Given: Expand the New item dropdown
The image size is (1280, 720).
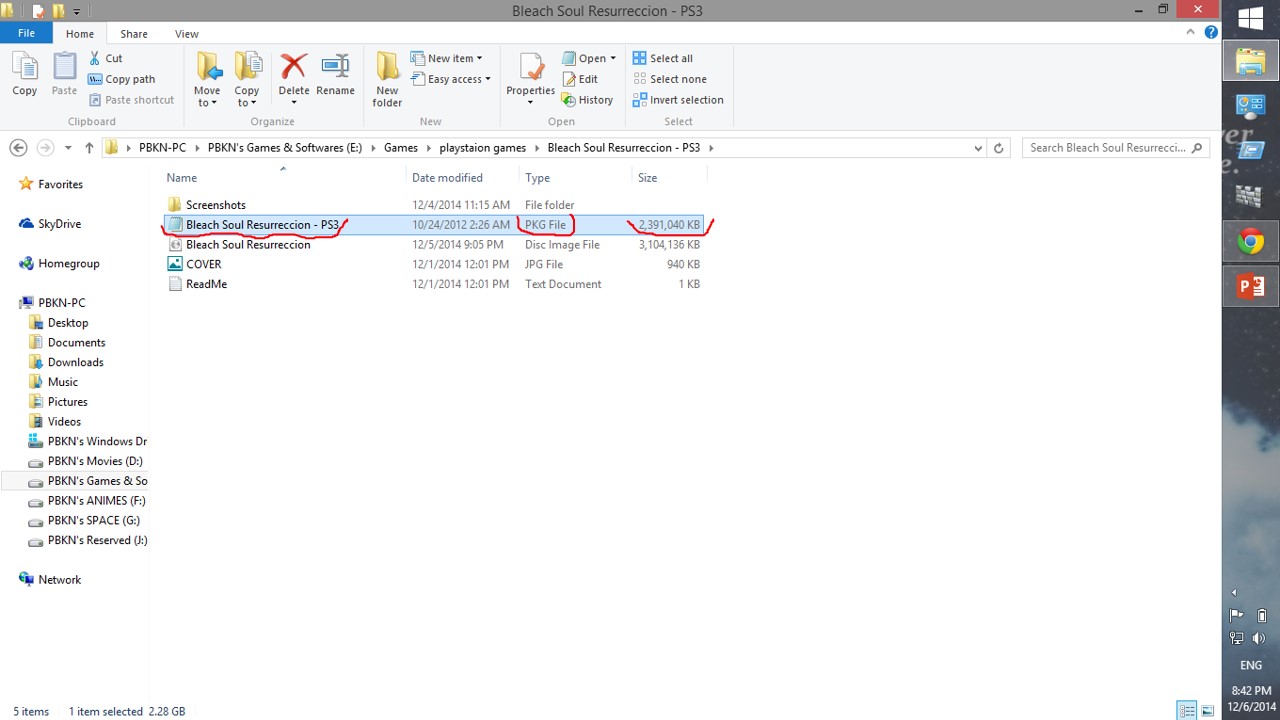Looking at the screenshot, I should tap(454, 58).
